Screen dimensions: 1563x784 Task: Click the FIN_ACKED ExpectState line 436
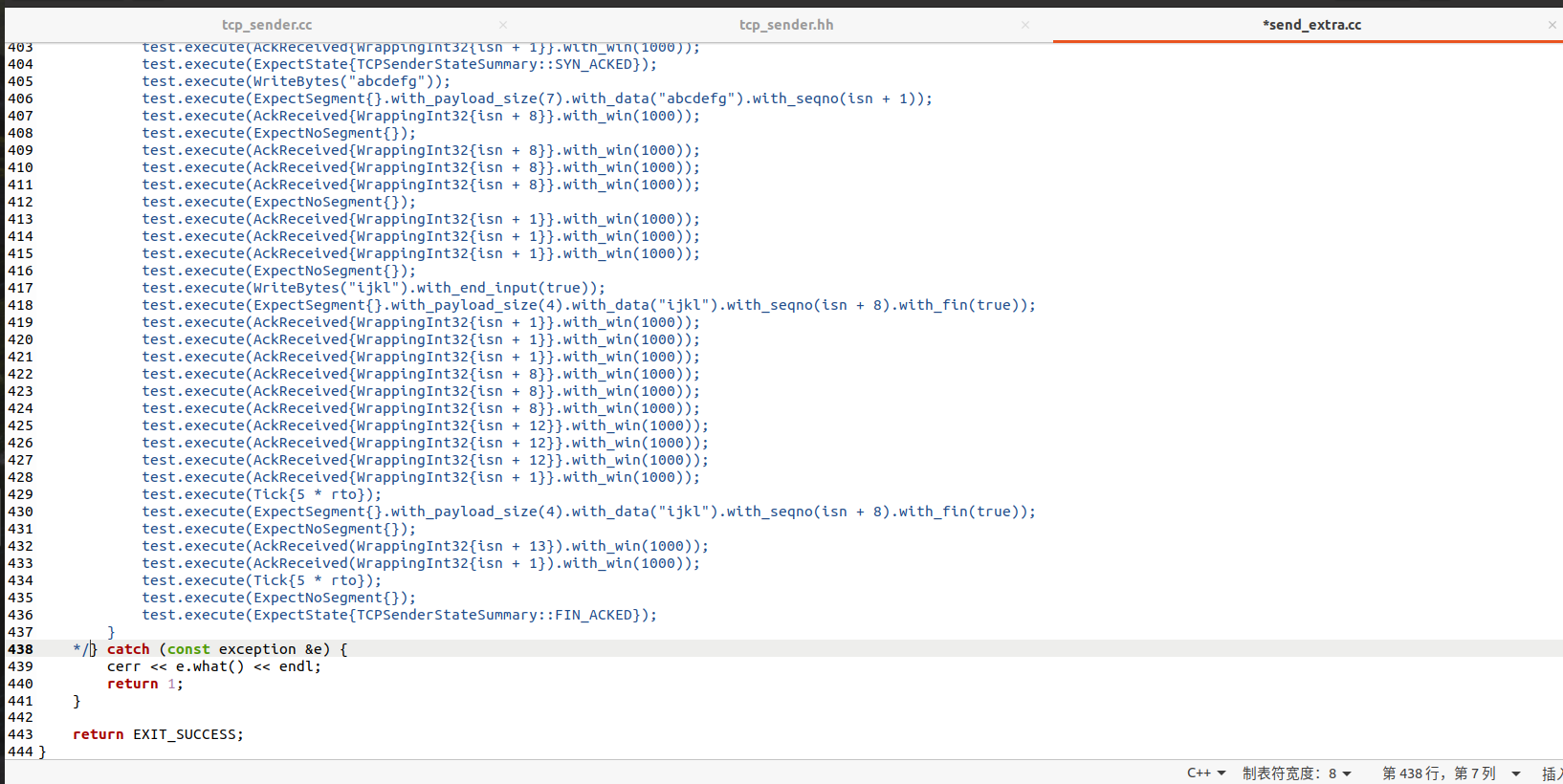[x=400, y=615]
